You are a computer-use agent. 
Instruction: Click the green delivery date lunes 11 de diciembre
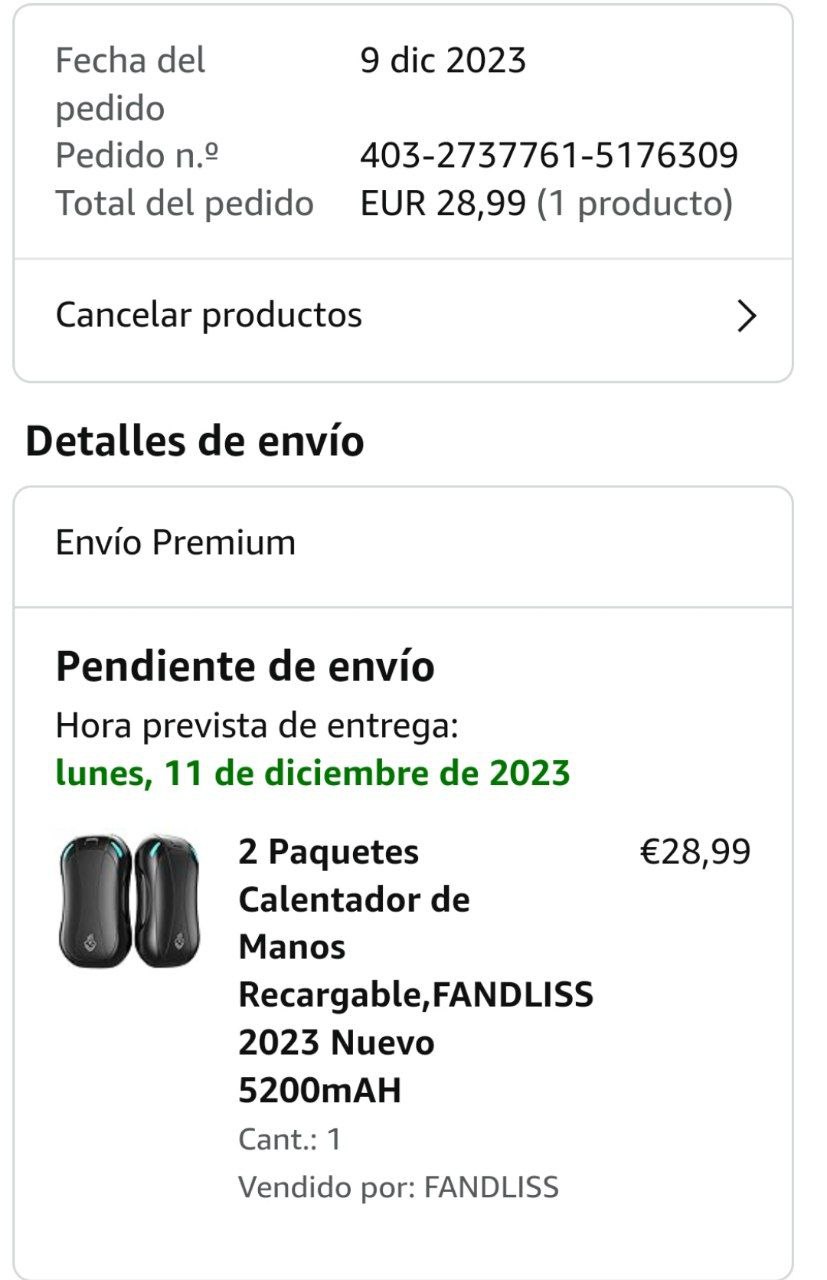(312, 773)
